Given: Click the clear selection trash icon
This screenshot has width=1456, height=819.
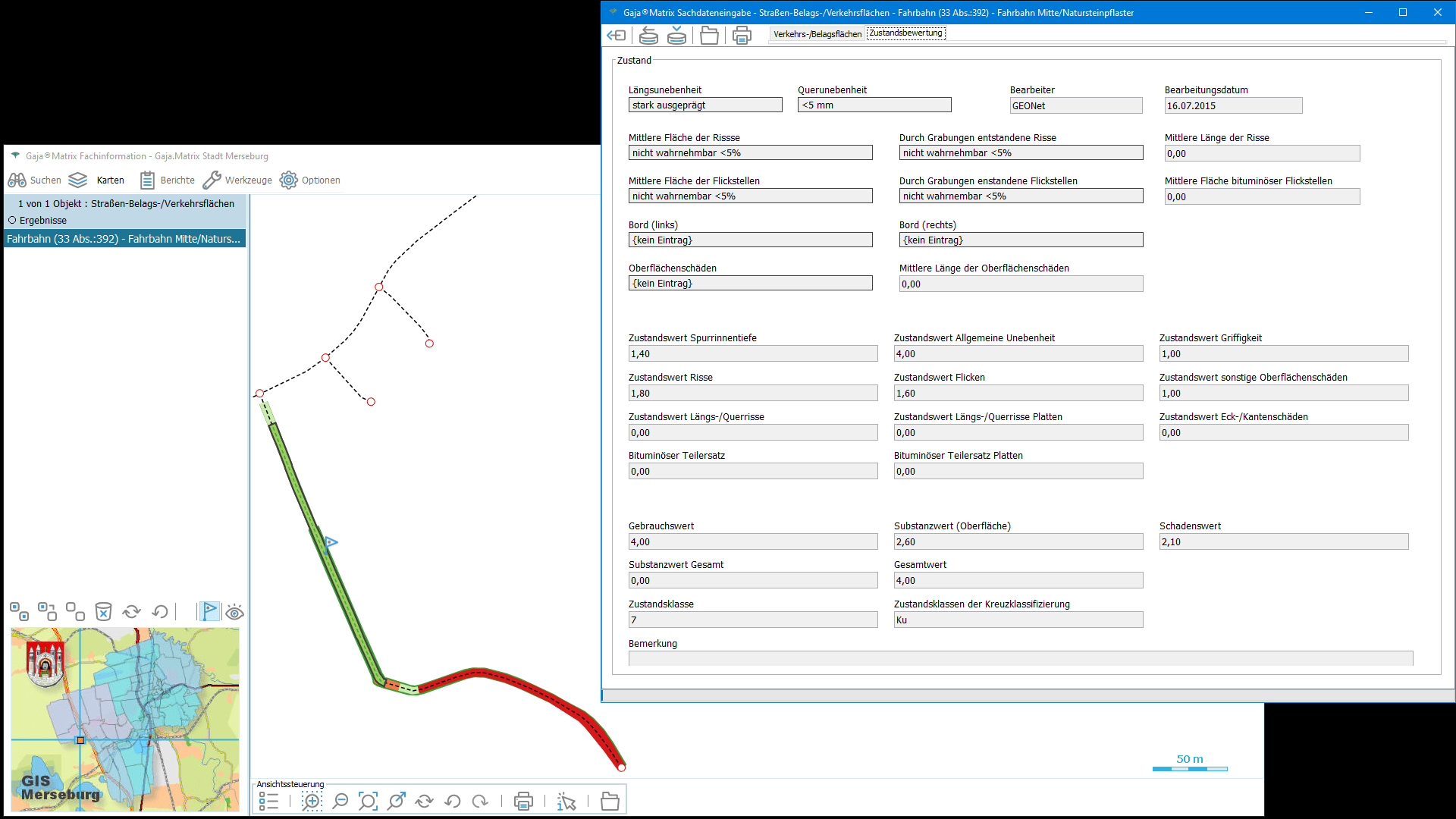Looking at the screenshot, I should point(103,611).
